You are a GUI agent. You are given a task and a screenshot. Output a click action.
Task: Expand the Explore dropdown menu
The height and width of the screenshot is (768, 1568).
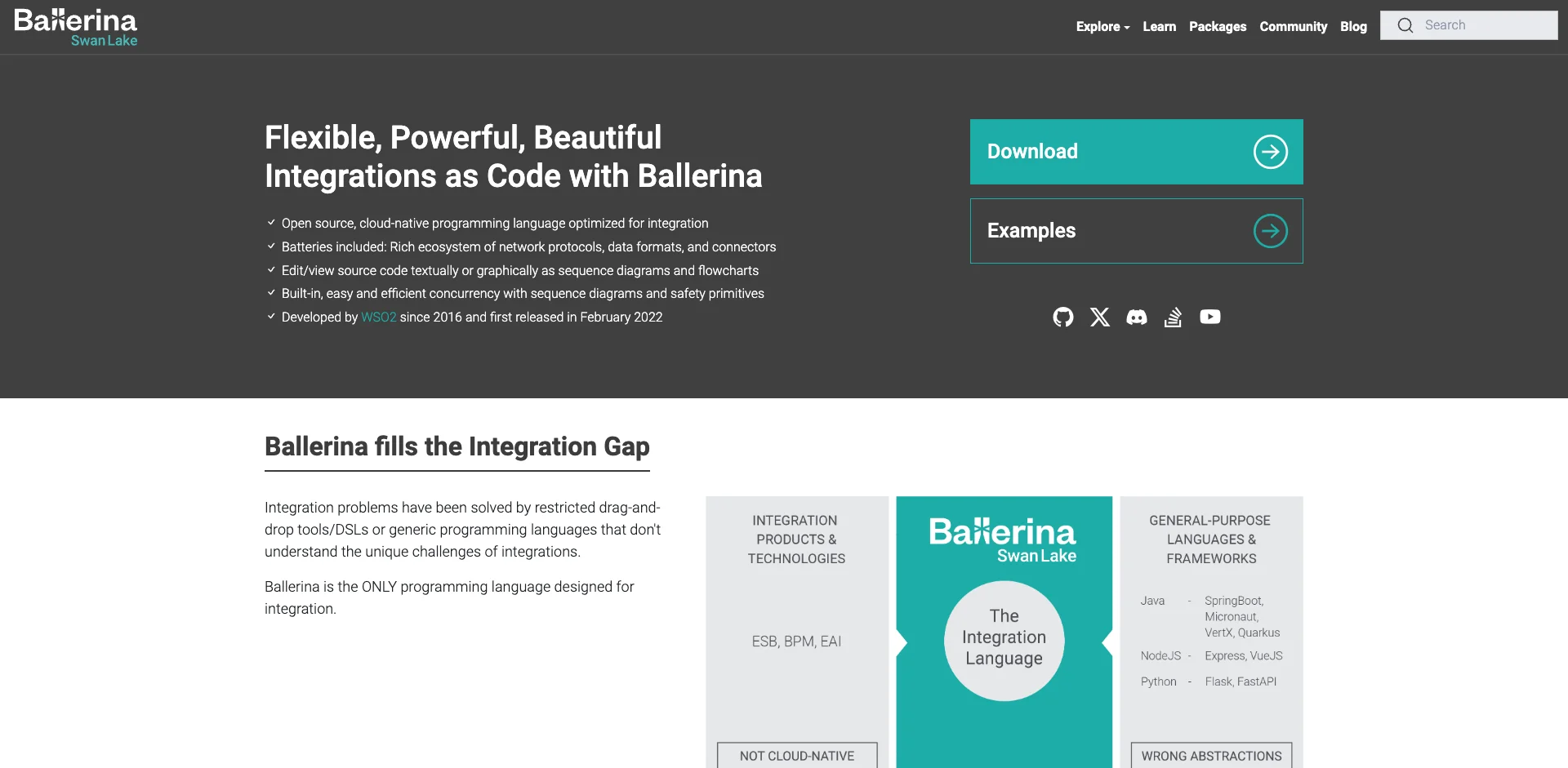tap(1102, 26)
